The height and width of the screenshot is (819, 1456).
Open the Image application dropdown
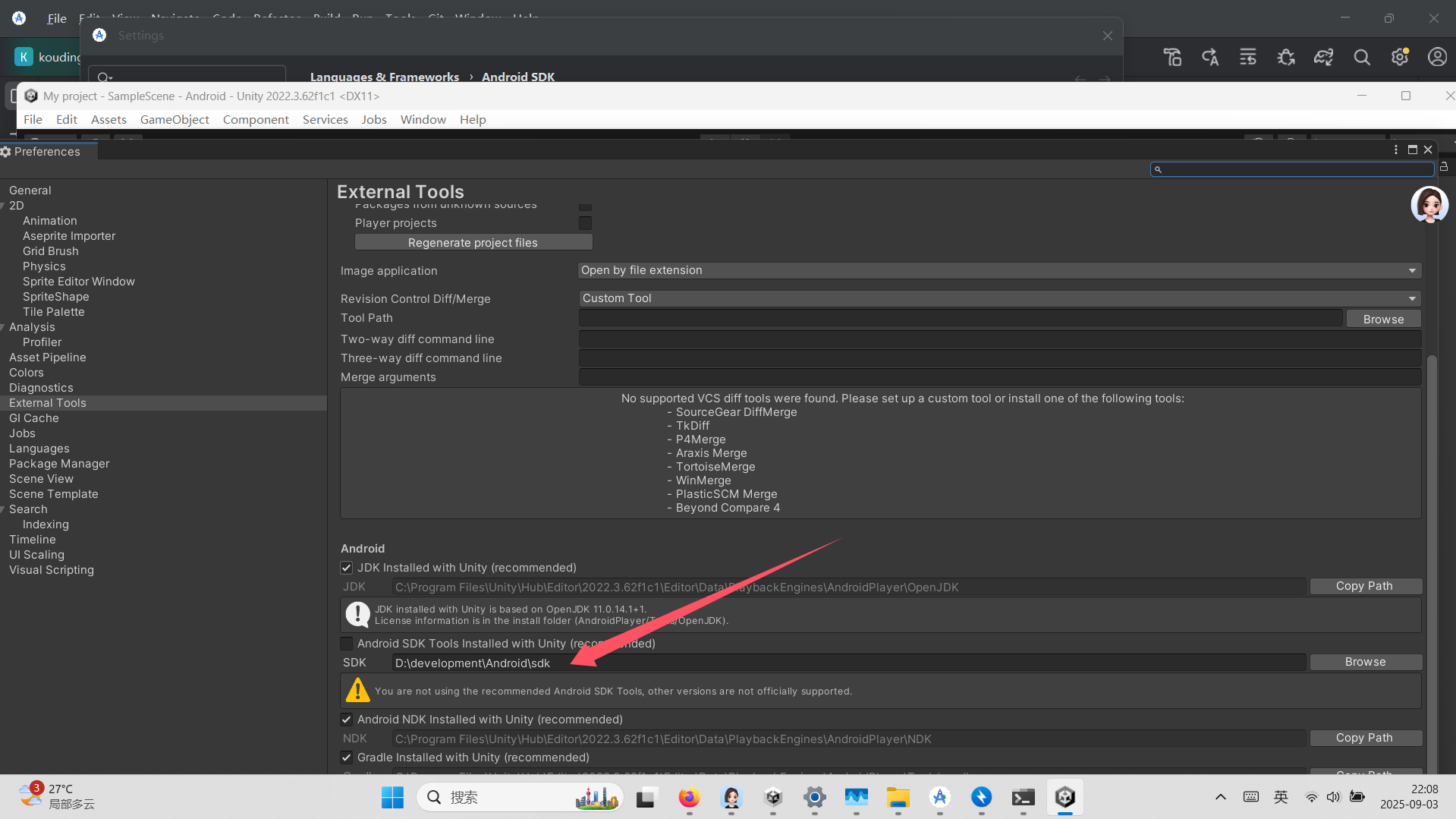(x=999, y=270)
